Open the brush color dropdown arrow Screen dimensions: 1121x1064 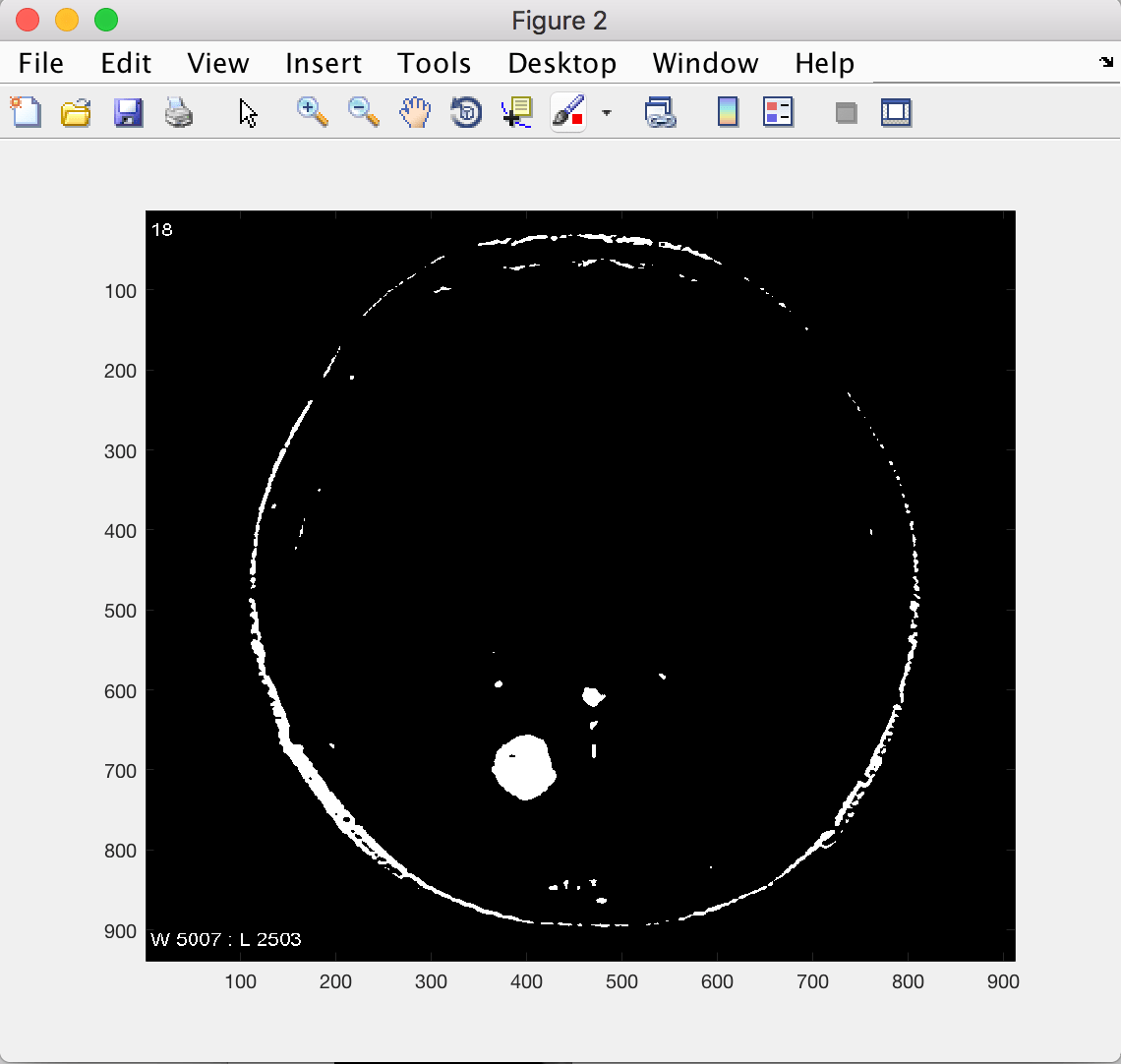[x=607, y=114]
